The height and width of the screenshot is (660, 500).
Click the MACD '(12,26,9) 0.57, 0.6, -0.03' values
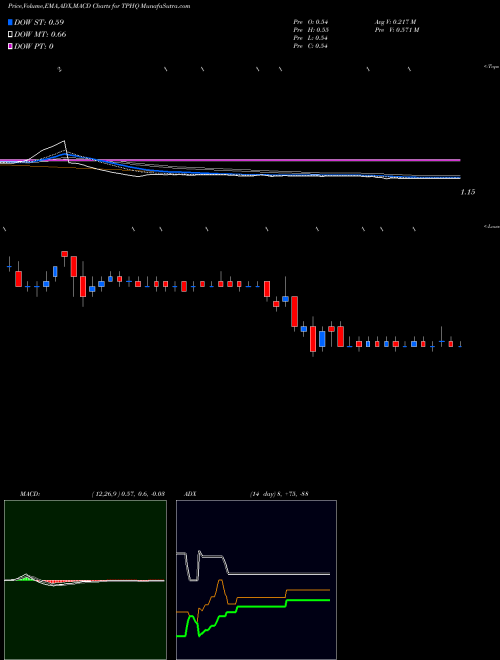[x=128, y=493]
